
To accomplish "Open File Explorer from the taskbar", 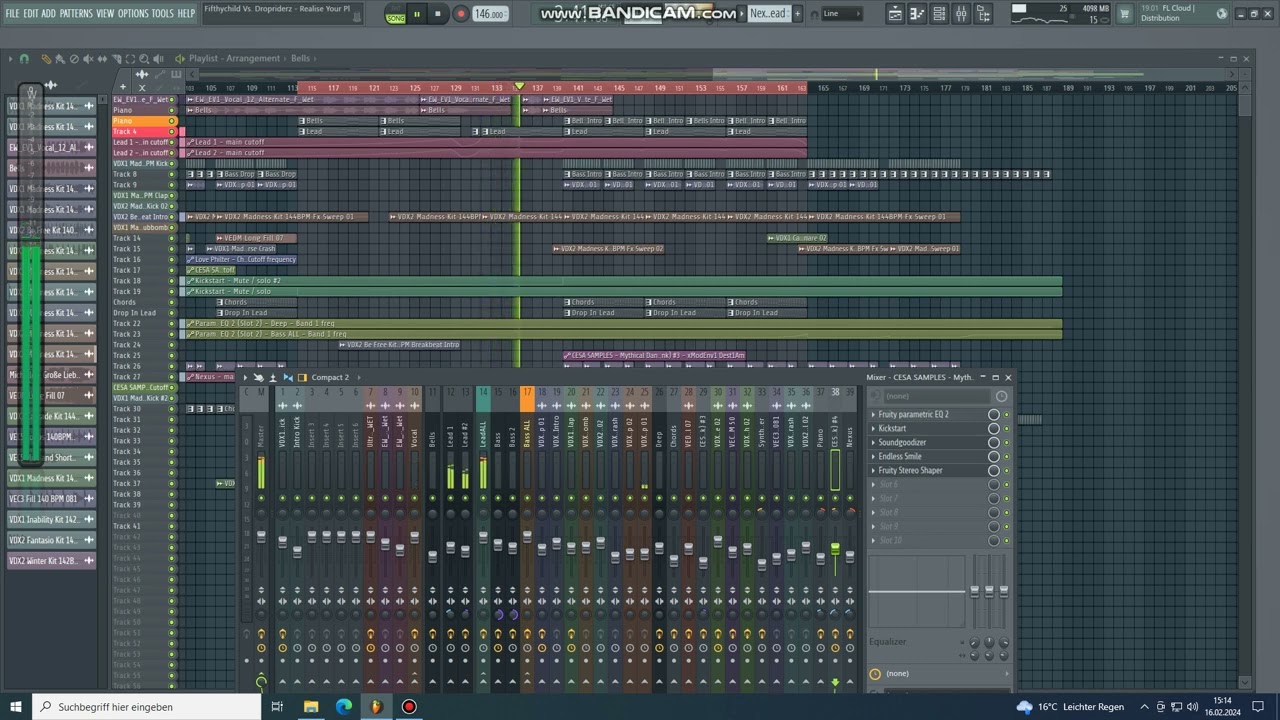I will pyautogui.click(x=311, y=706).
